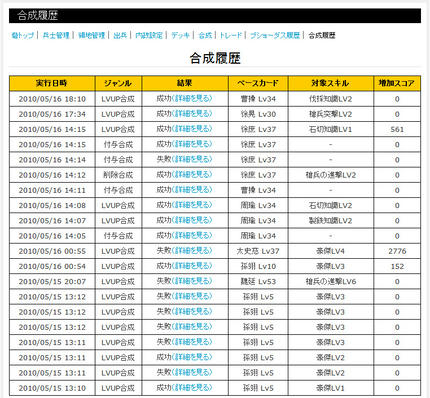This screenshot has width=430, height=398.
Task: Open details of the 石切知識LV1 LVUP合成 row
Action: (x=192, y=129)
